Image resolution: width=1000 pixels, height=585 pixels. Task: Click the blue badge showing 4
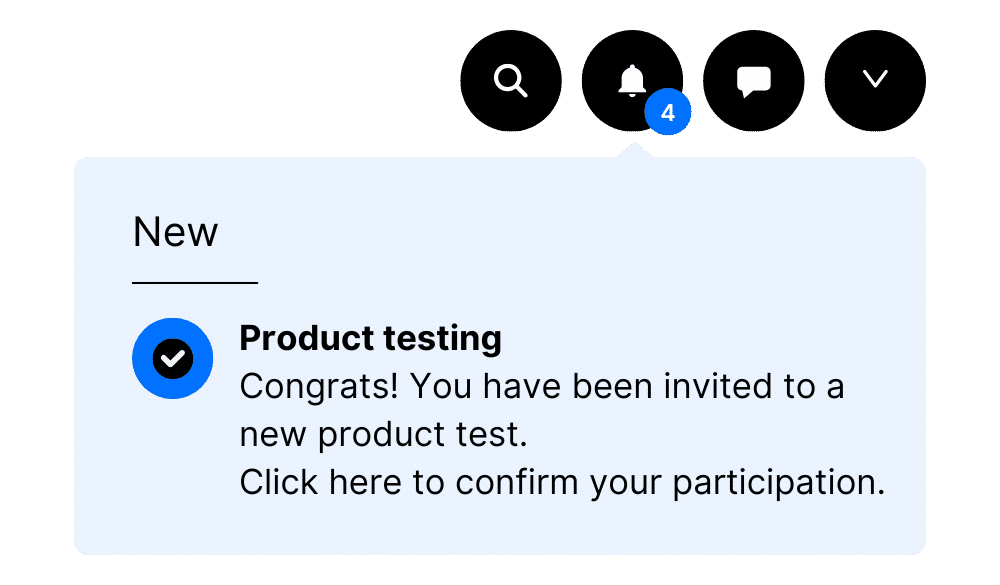click(x=668, y=112)
